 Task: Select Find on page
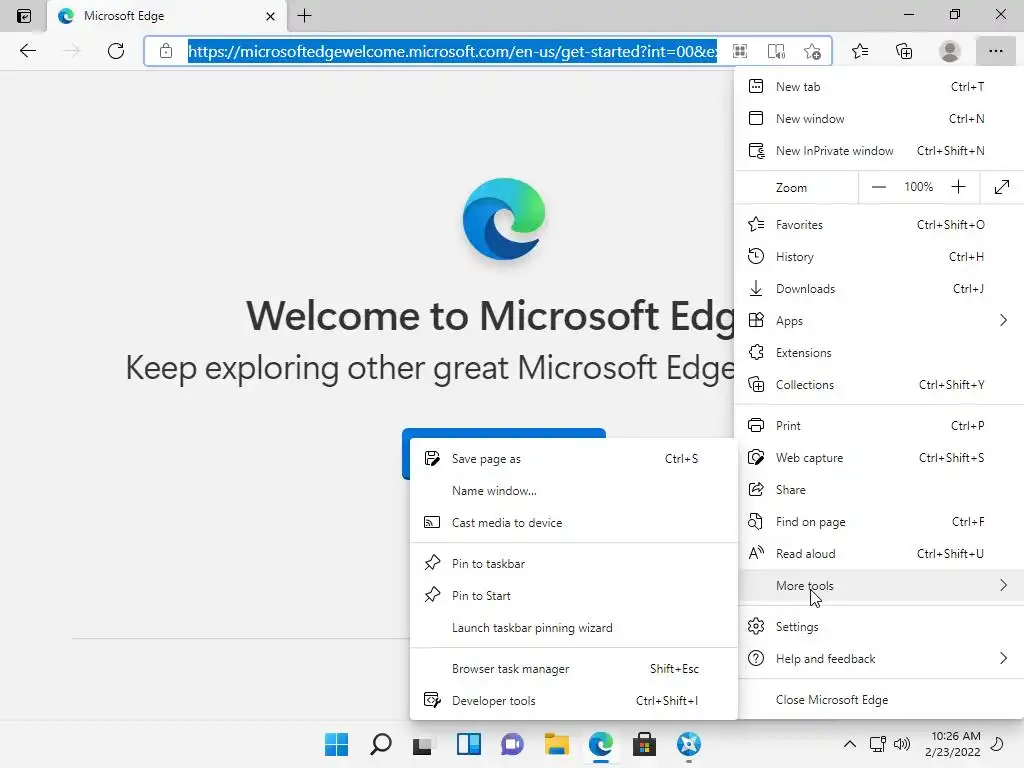point(879,522)
